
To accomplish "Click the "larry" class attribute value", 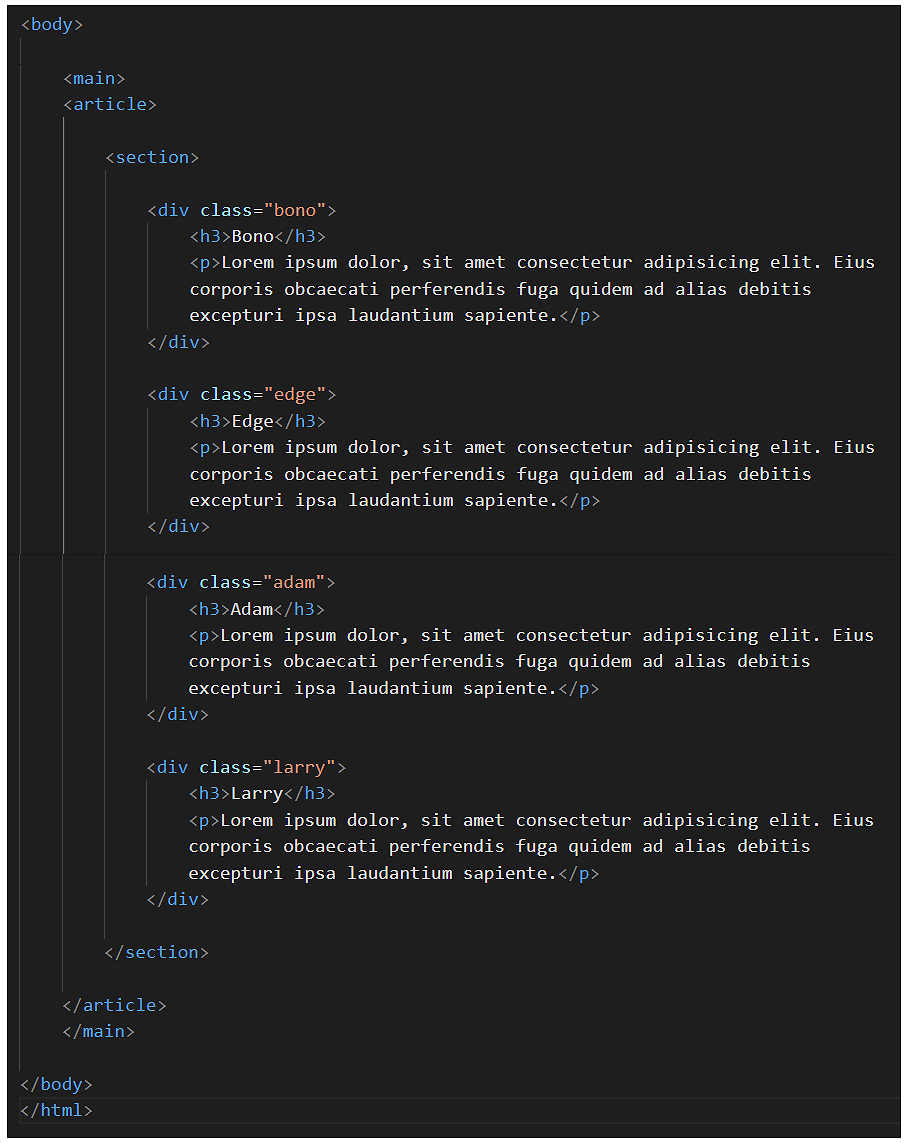I will pyautogui.click(x=300, y=768).
